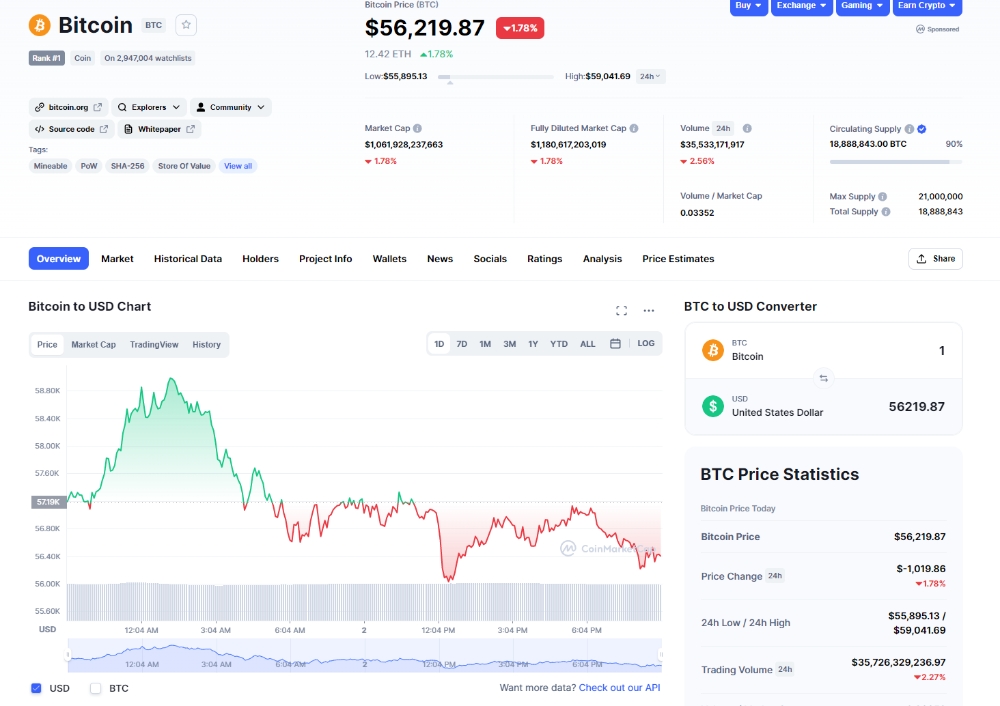Switch chart to History view
Viewport: 1000px width, 706px height.
207,344
